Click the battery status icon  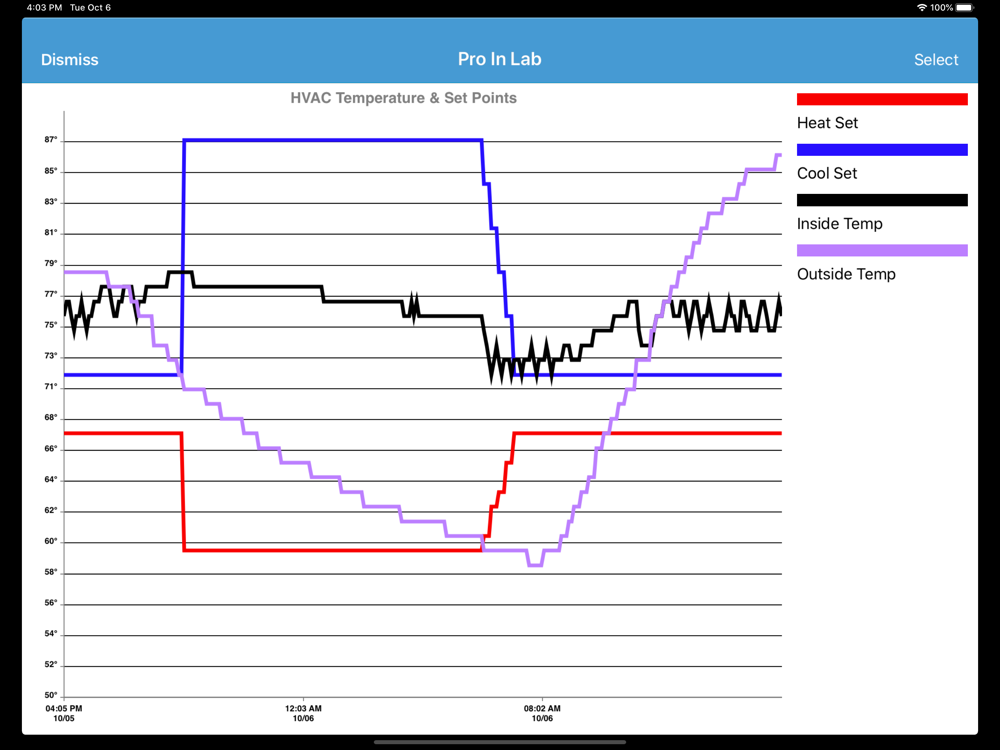[x=966, y=8]
